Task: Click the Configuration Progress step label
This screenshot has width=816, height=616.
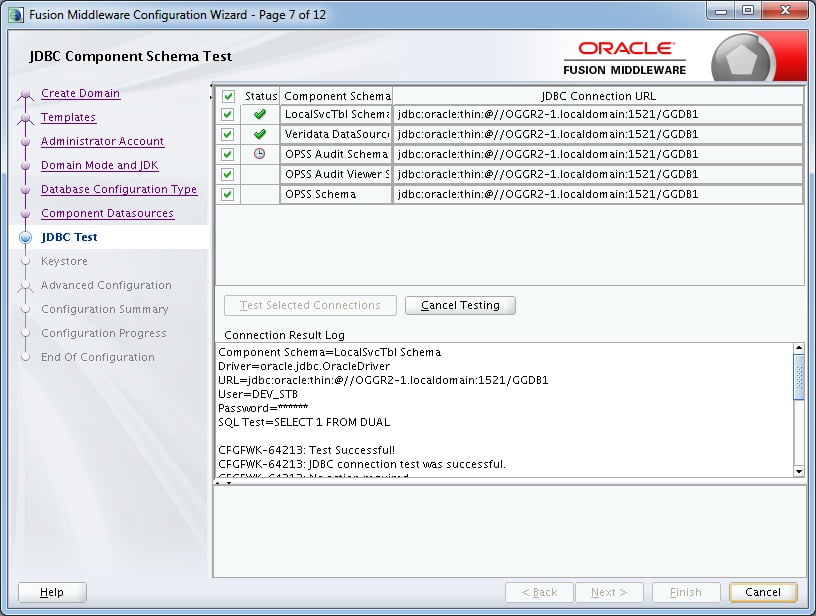Action: pos(104,333)
